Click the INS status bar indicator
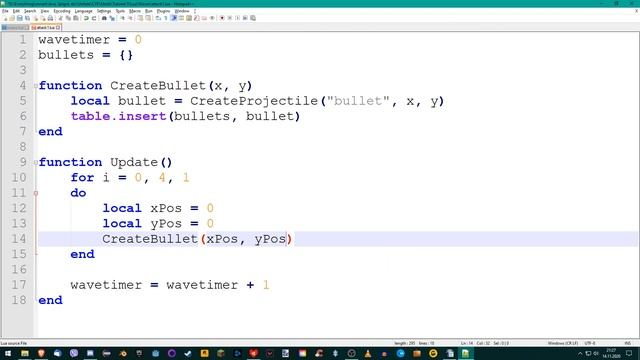 (x=628, y=343)
